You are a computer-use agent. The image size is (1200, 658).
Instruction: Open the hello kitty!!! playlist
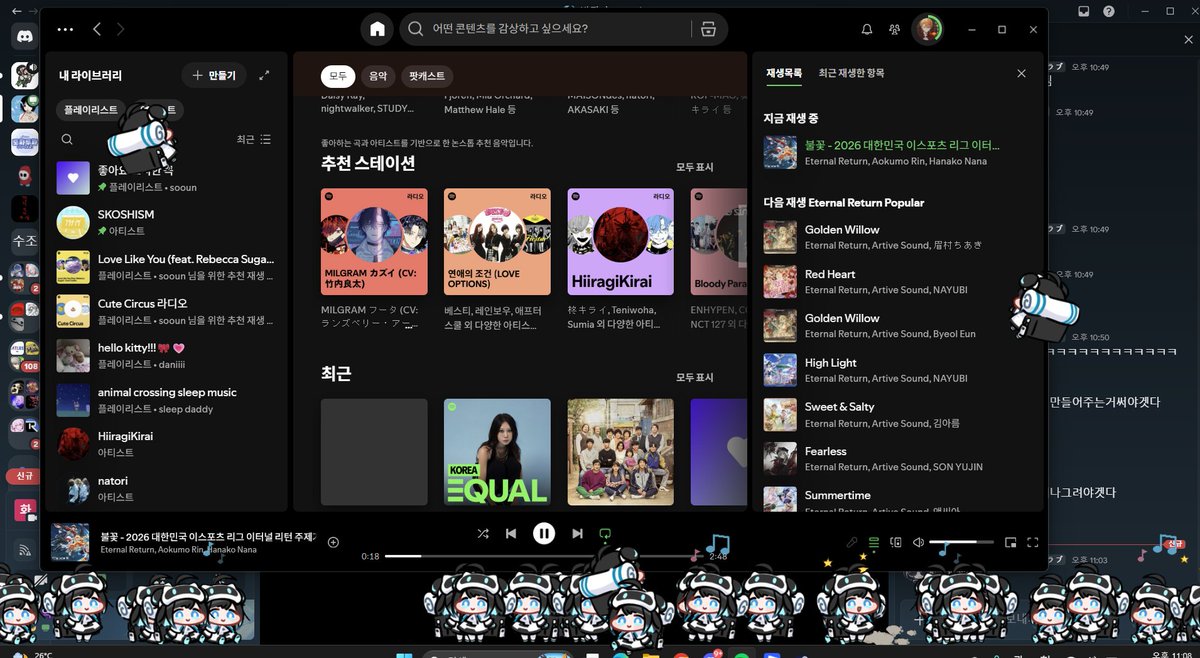(165, 356)
